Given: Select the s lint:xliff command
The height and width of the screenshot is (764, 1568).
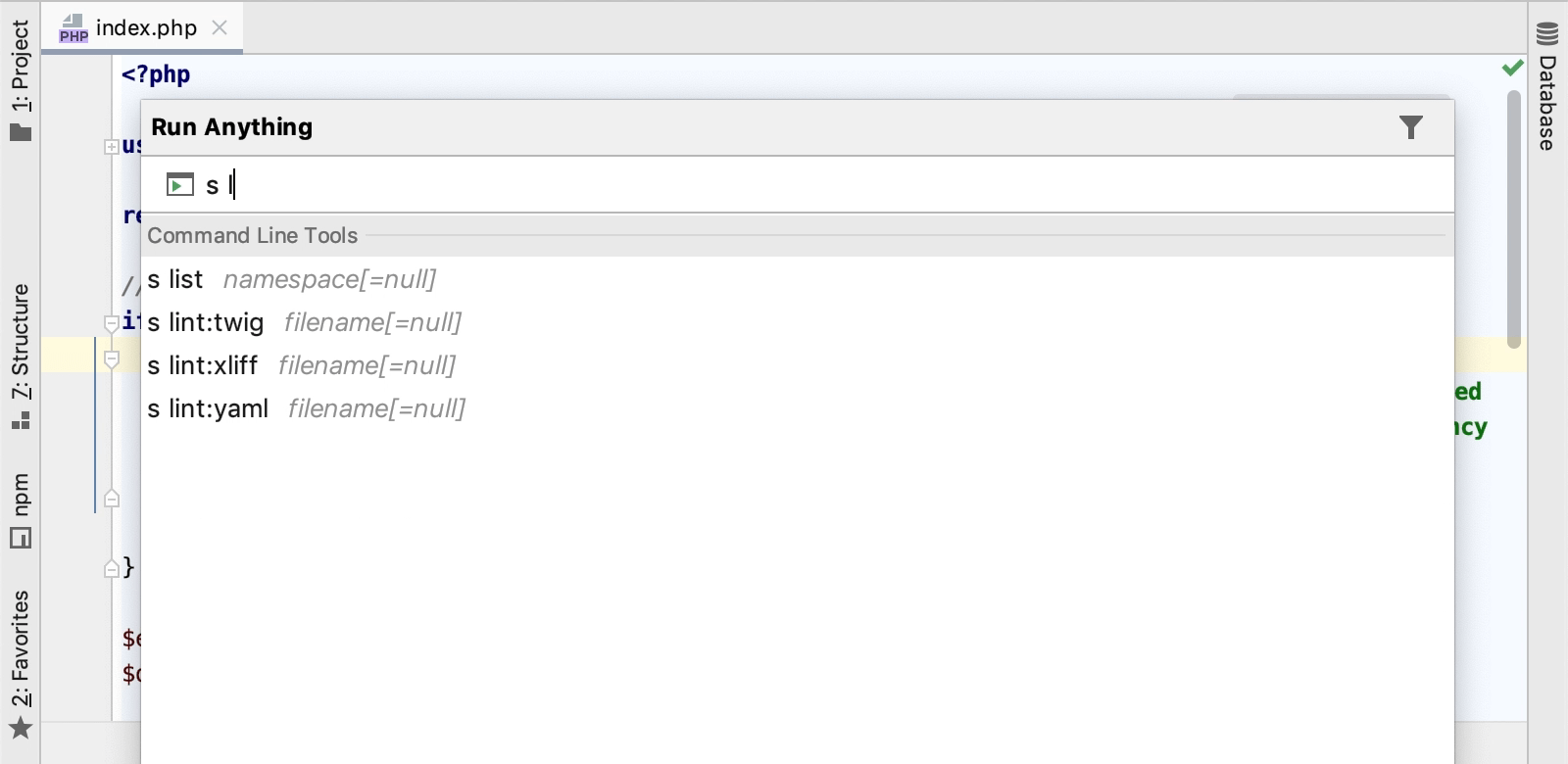Looking at the screenshot, I should click(x=203, y=365).
